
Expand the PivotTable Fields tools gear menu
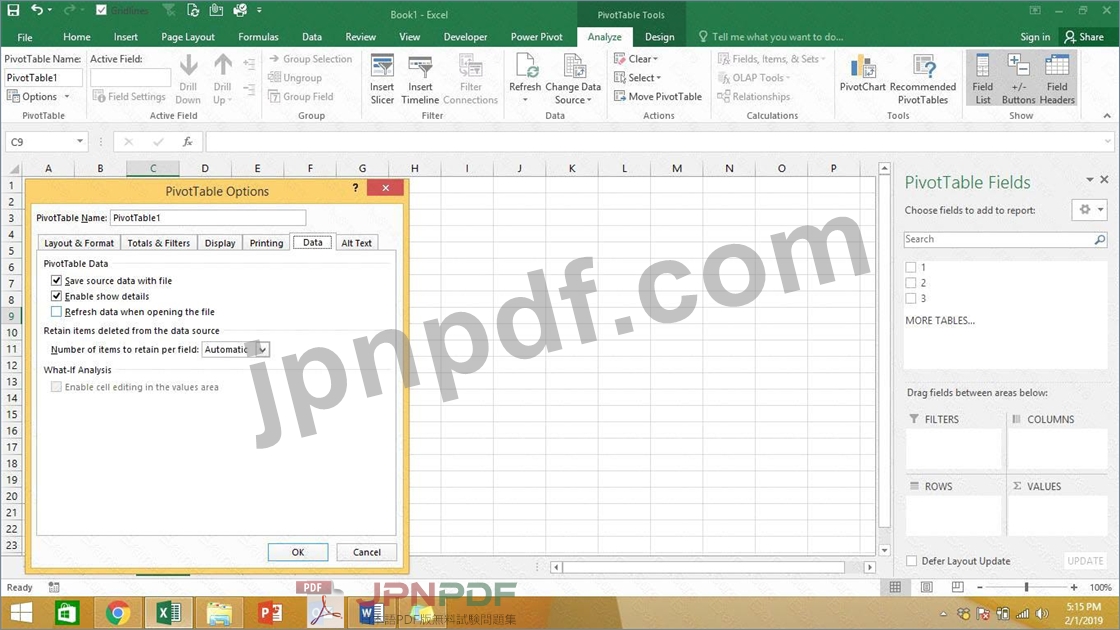point(1088,210)
